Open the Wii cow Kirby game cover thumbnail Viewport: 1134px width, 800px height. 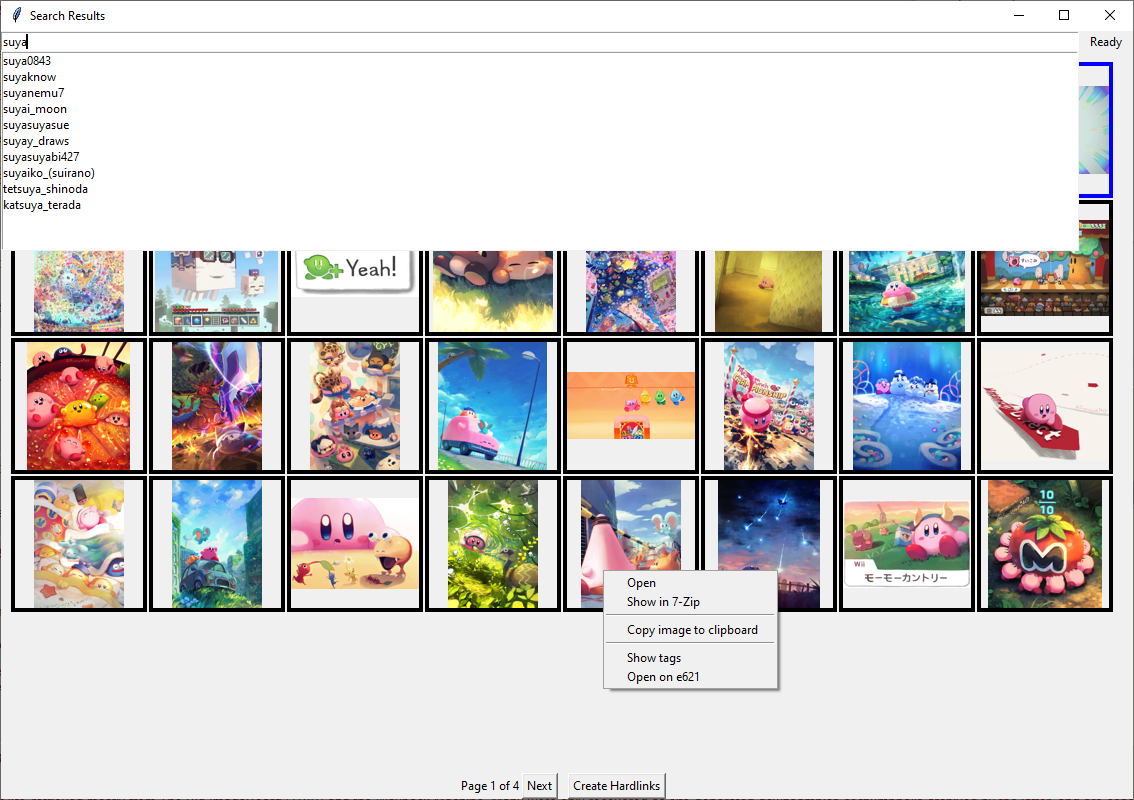click(907, 544)
